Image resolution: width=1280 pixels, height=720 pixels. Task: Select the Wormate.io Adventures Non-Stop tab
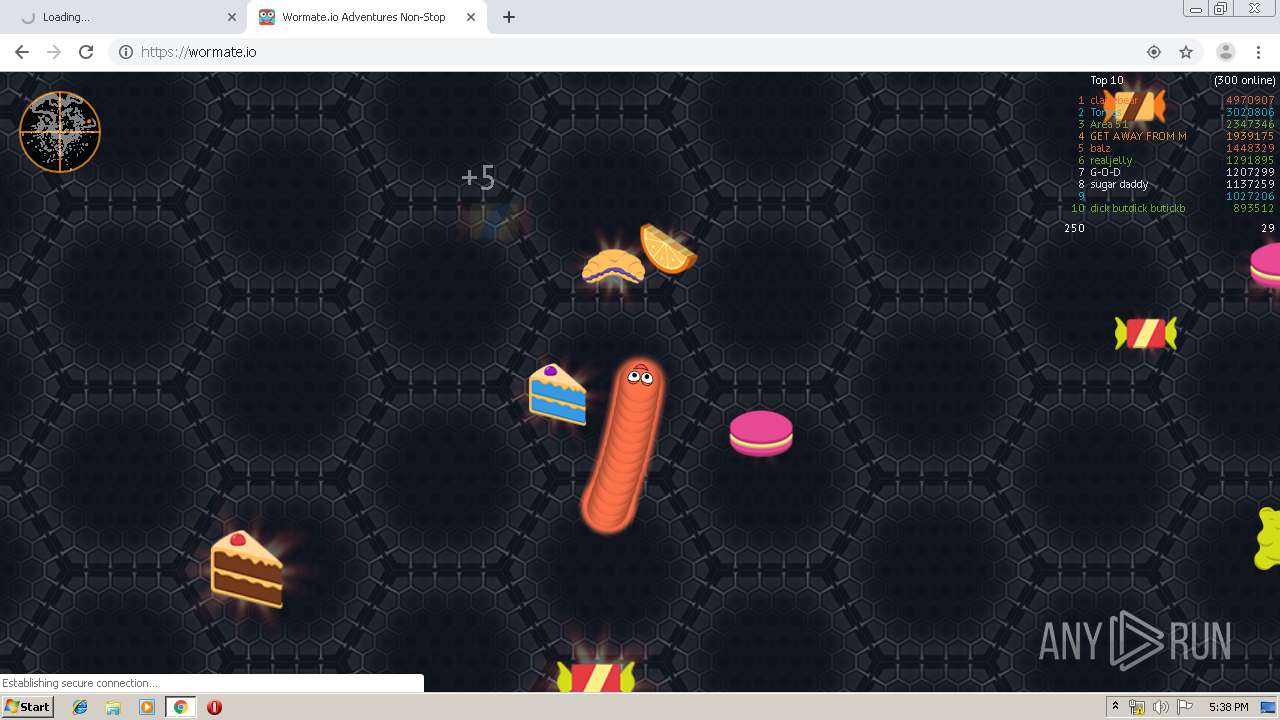(364, 17)
